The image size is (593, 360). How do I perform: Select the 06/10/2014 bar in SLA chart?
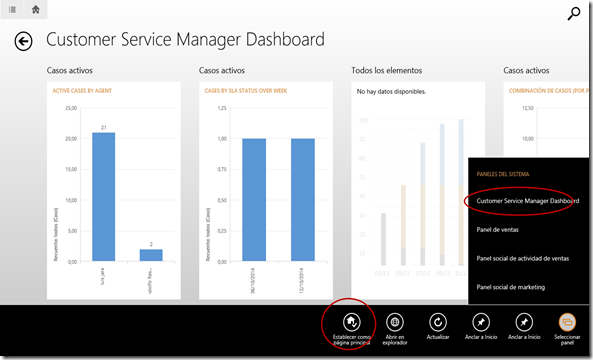coord(254,200)
